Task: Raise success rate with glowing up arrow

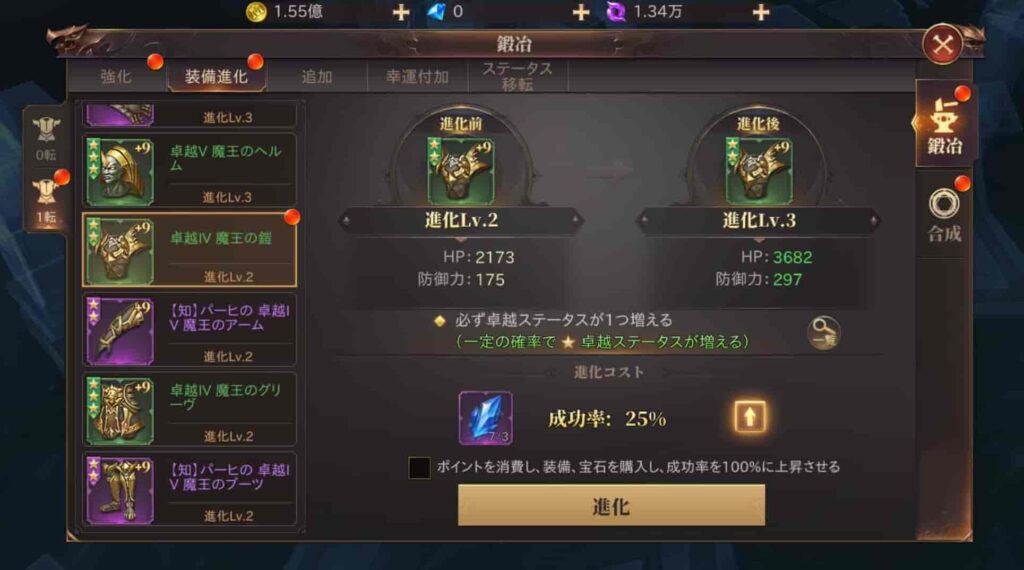Action: pyautogui.click(x=750, y=417)
